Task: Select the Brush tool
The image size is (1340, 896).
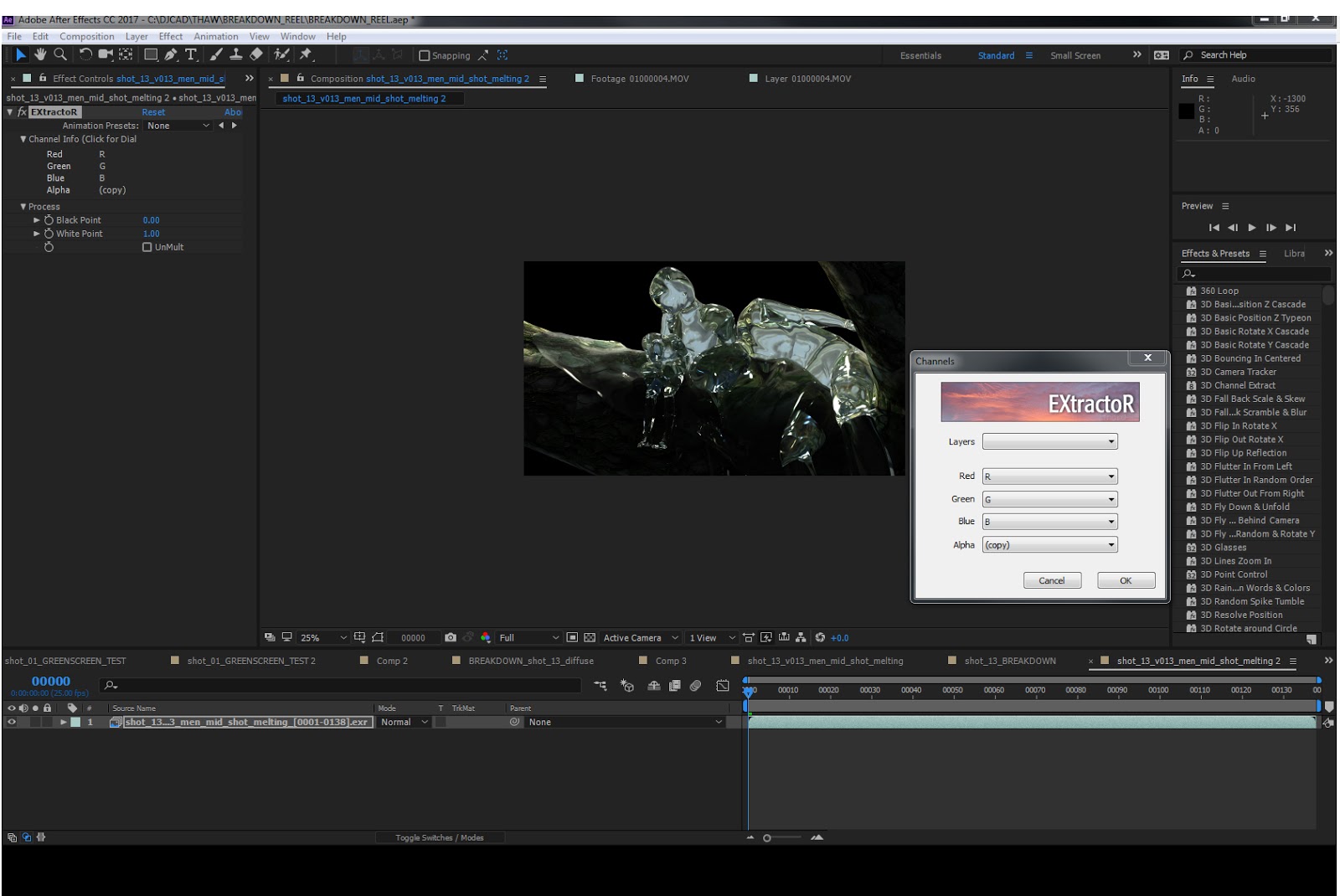Action: click(216, 54)
